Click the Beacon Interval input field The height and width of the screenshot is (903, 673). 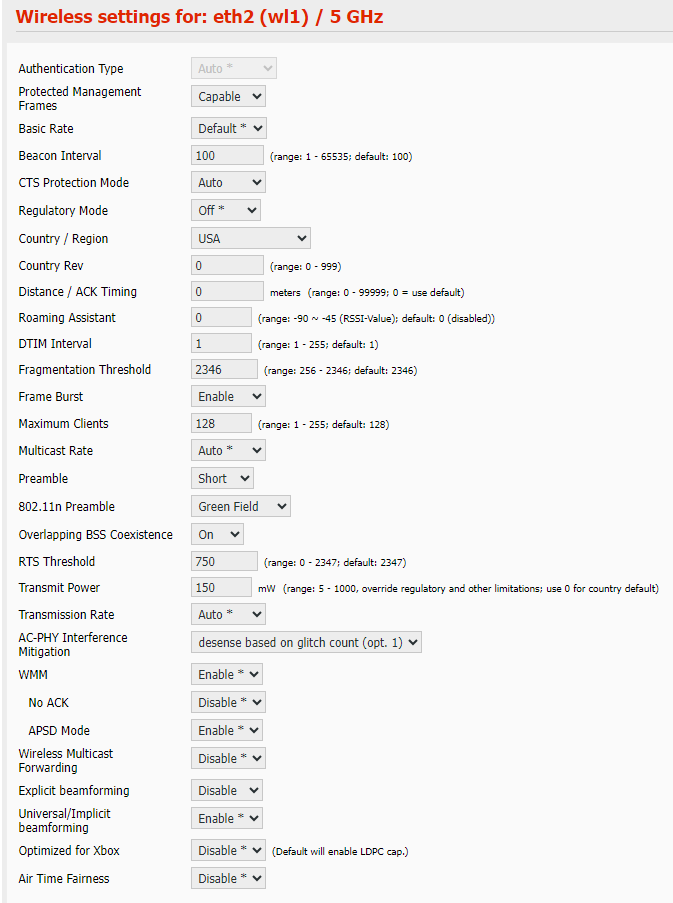pyautogui.click(x=227, y=156)
